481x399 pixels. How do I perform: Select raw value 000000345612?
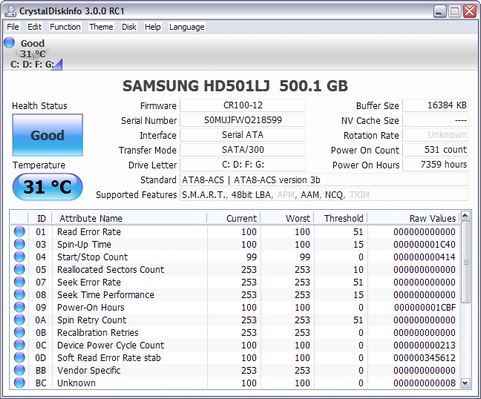(x=424, y=358)
